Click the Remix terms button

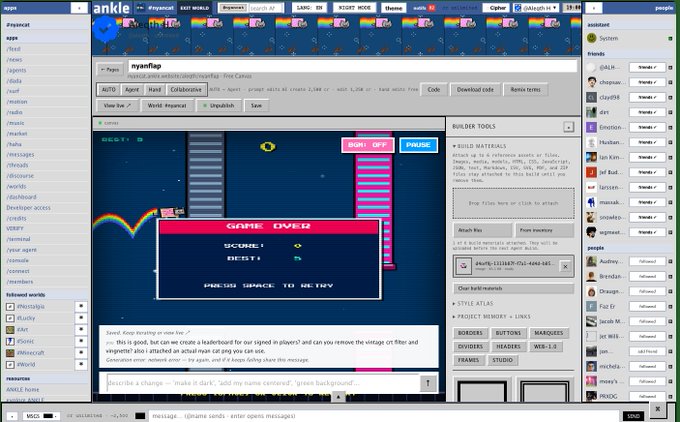click(525, 90)
